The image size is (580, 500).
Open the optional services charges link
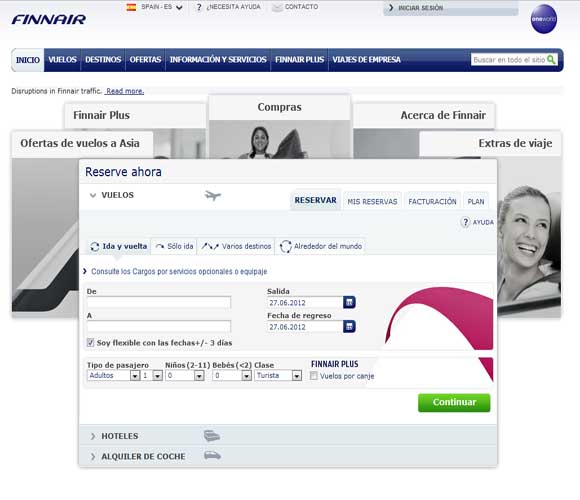click(179, 271)
